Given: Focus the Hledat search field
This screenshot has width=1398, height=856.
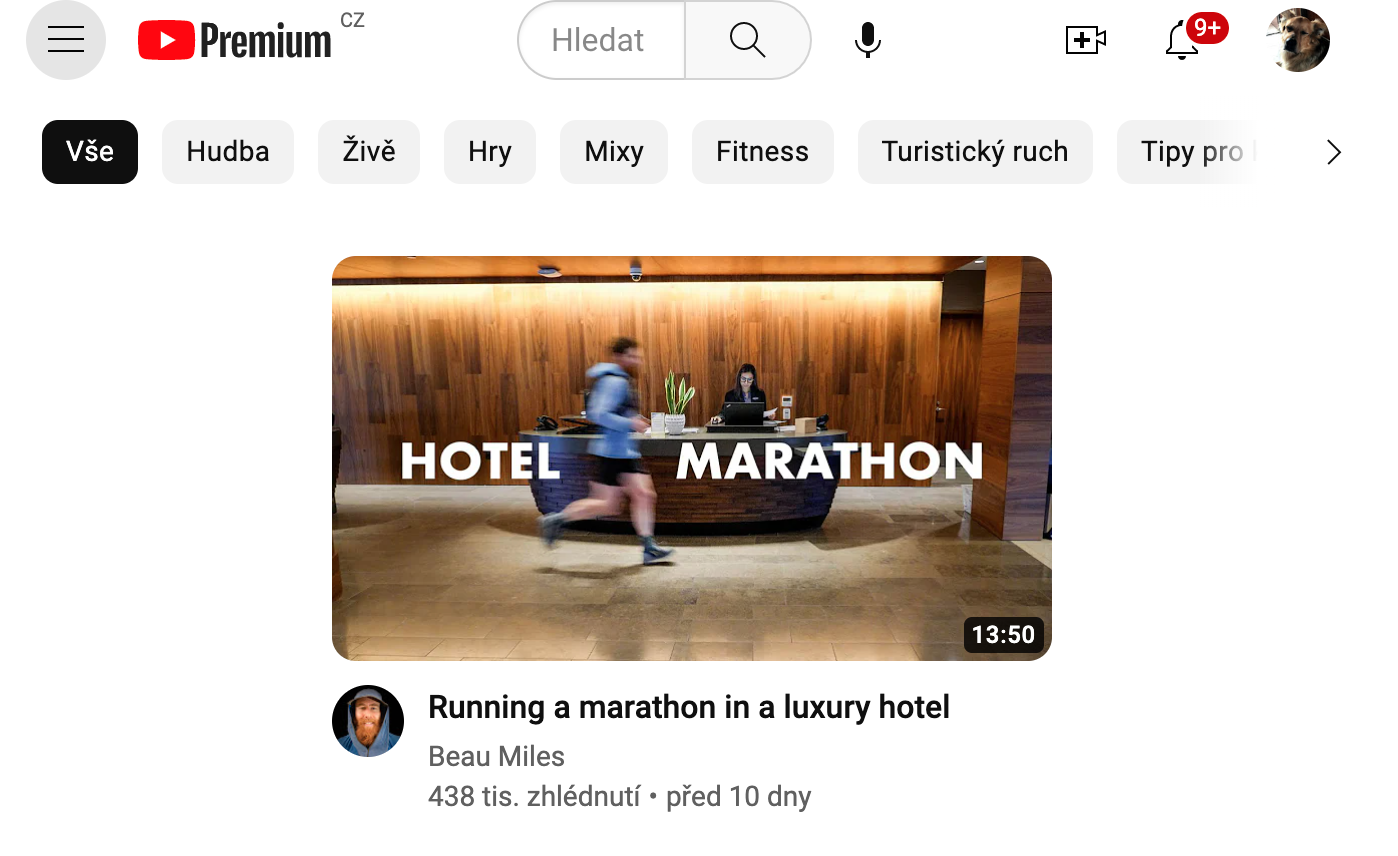Looking at the screenshot, I should [x=602, y=40].
